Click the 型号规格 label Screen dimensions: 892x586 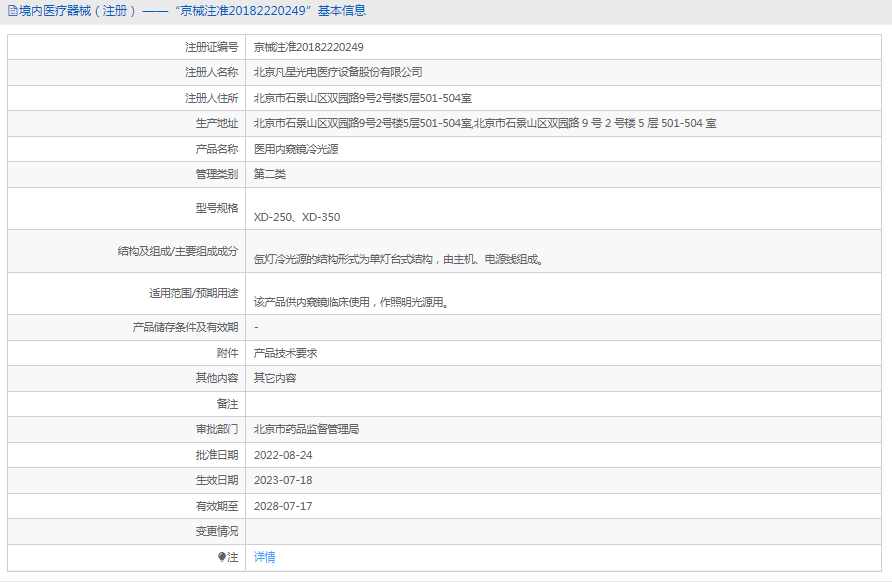(x=217, y=208)
